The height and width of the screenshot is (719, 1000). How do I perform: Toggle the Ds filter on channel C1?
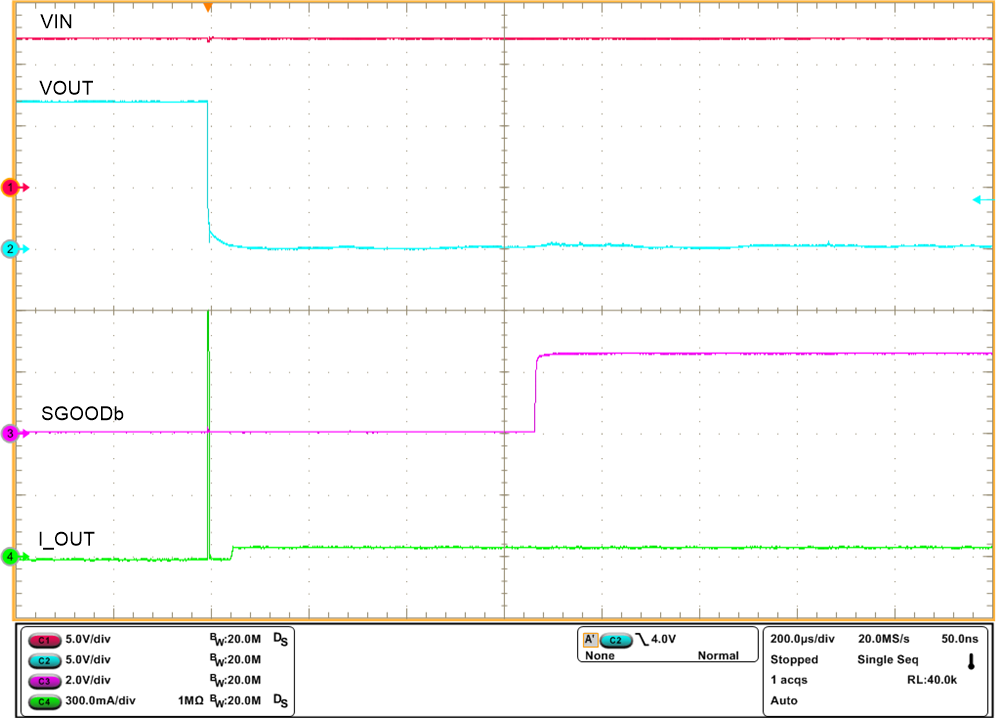tap(281, 638)
